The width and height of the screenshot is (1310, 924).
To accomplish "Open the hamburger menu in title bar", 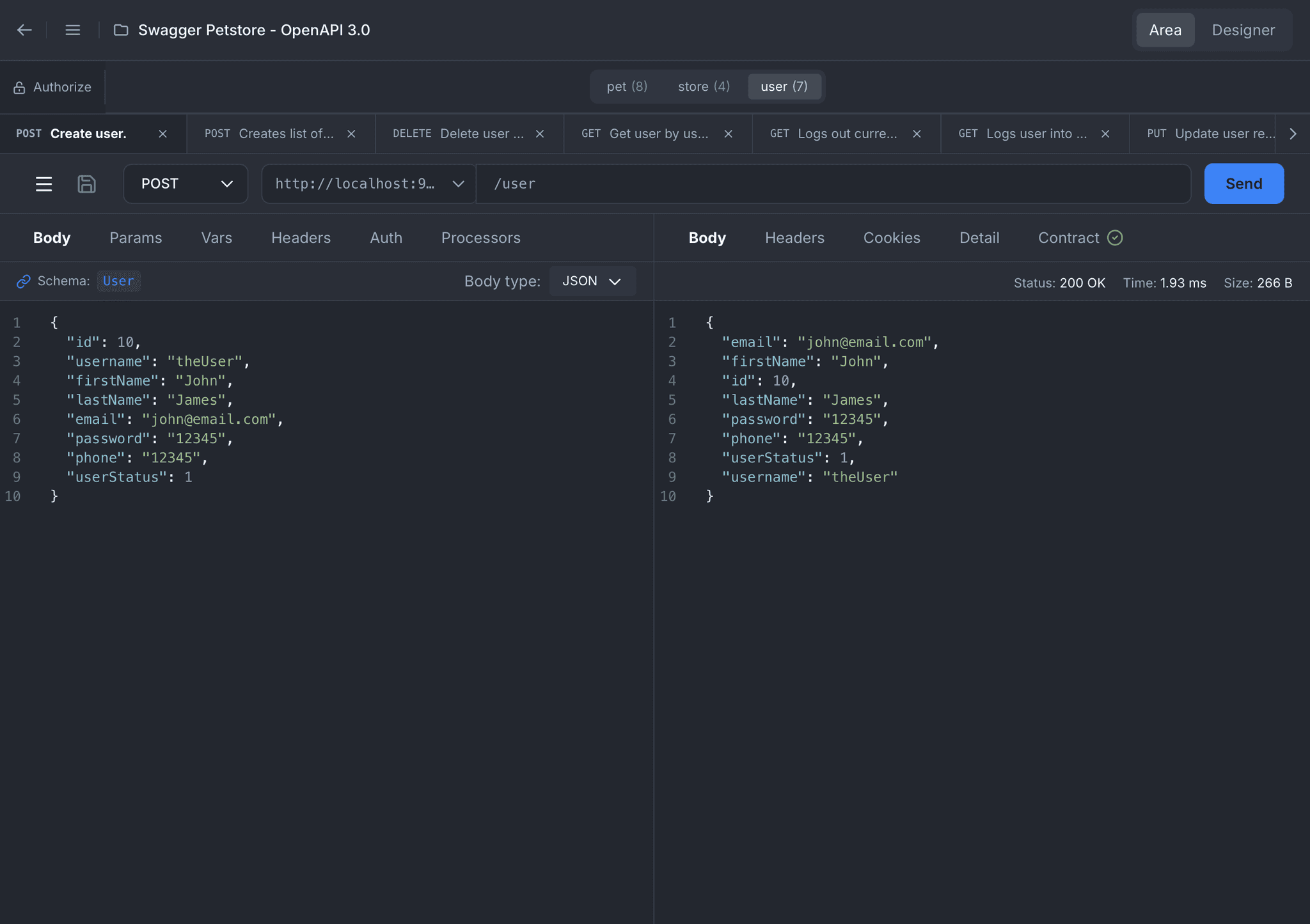I will [x=73, y=30].
